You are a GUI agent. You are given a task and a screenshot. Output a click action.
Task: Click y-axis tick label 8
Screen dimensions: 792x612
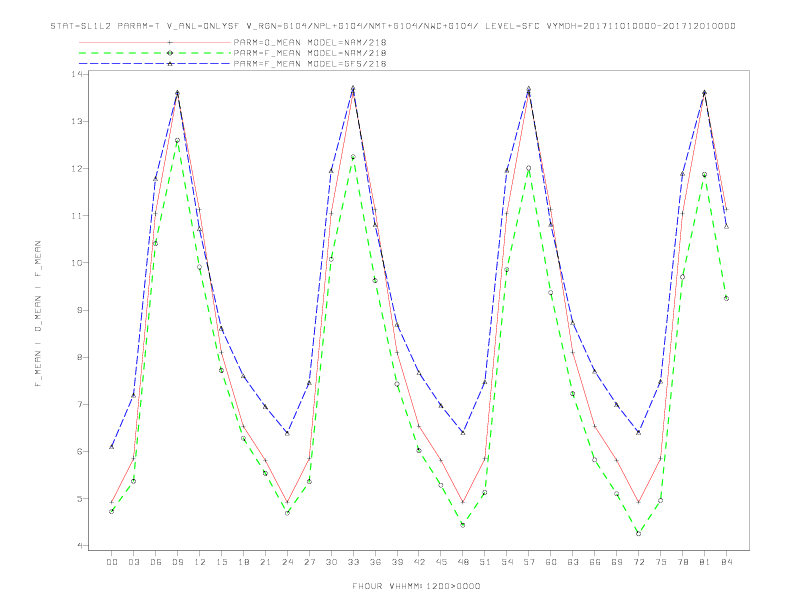80,357
